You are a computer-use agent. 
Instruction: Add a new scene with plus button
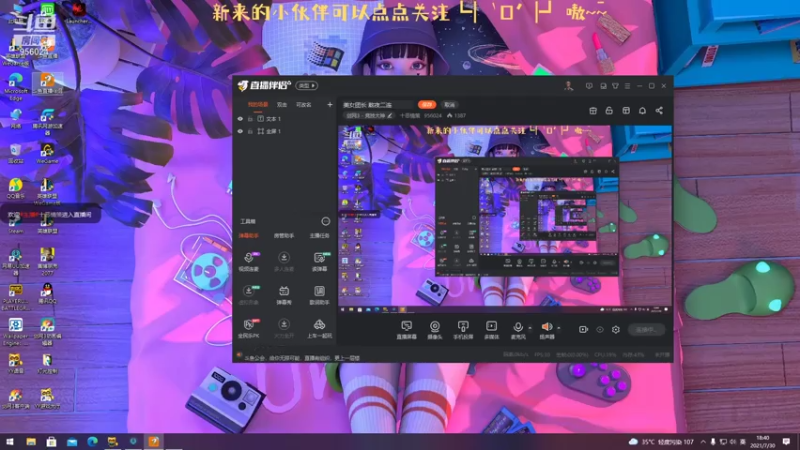tap(330, 105)
